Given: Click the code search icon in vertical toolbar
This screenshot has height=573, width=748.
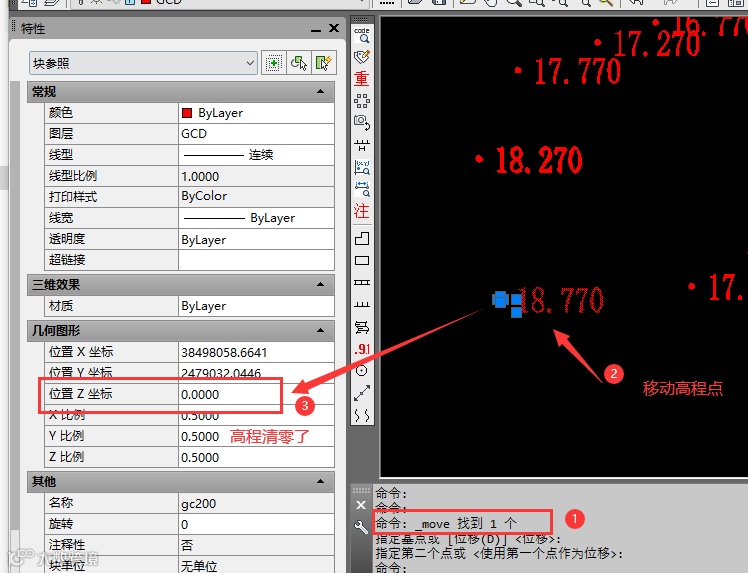Looking at the screenshot, I should click(x=362, y=35).
